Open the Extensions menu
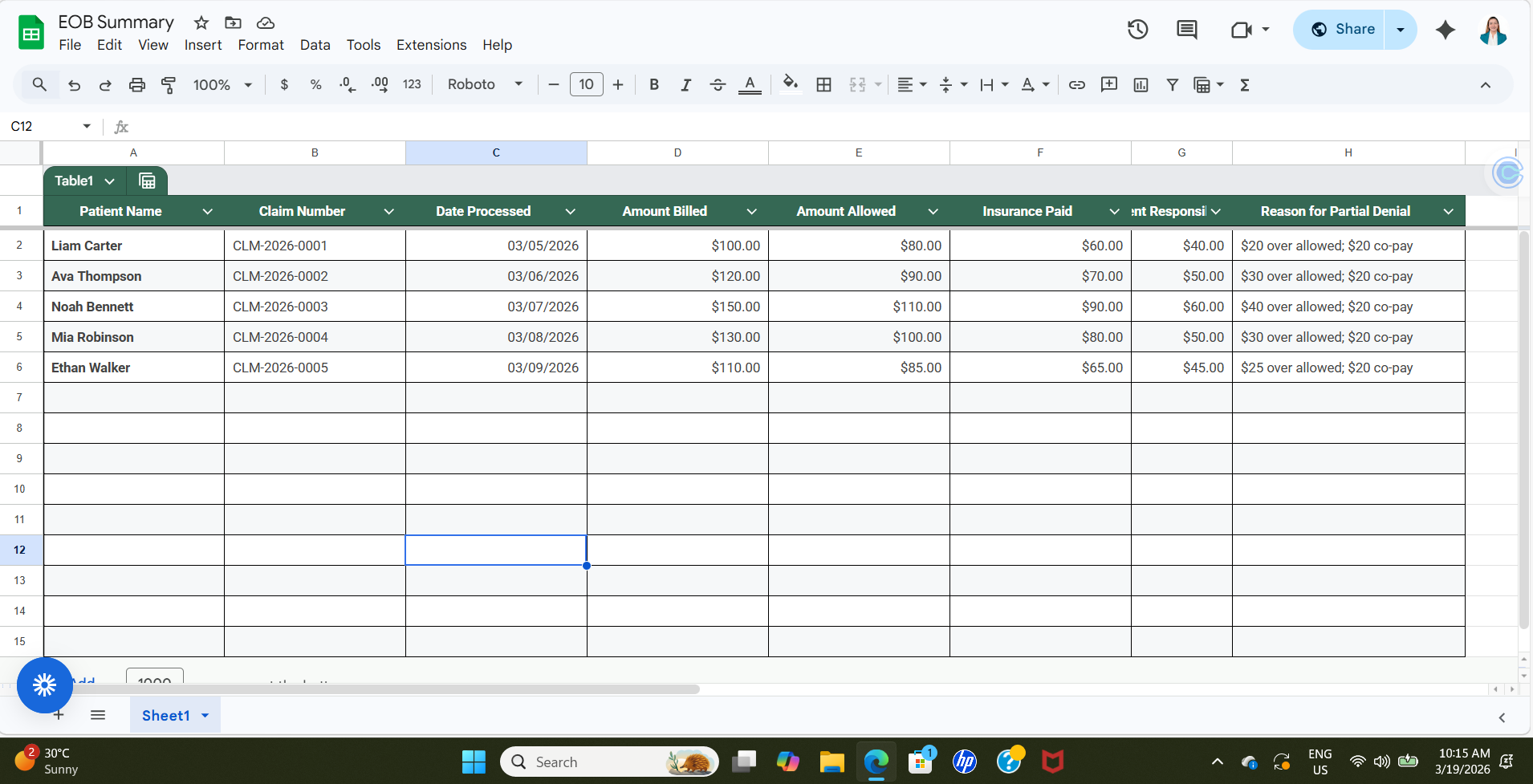 [431, 45]
